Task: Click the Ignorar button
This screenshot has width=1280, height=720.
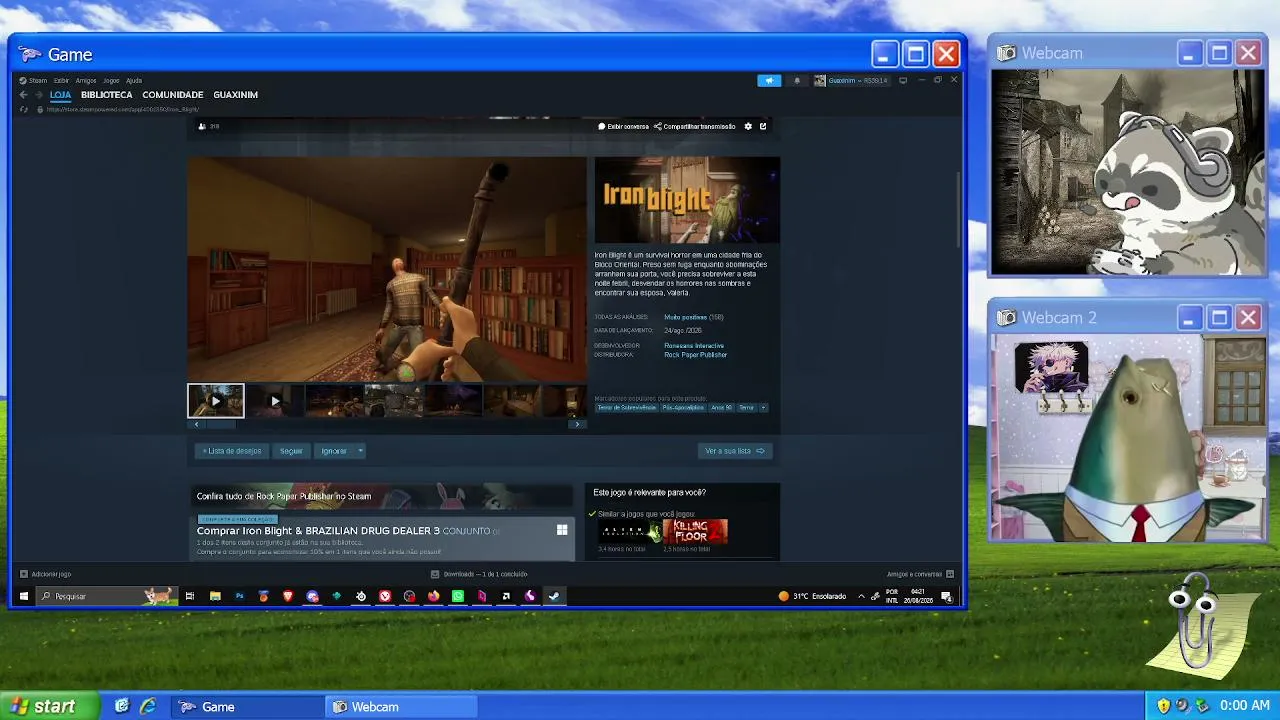Action: [334, 451]
